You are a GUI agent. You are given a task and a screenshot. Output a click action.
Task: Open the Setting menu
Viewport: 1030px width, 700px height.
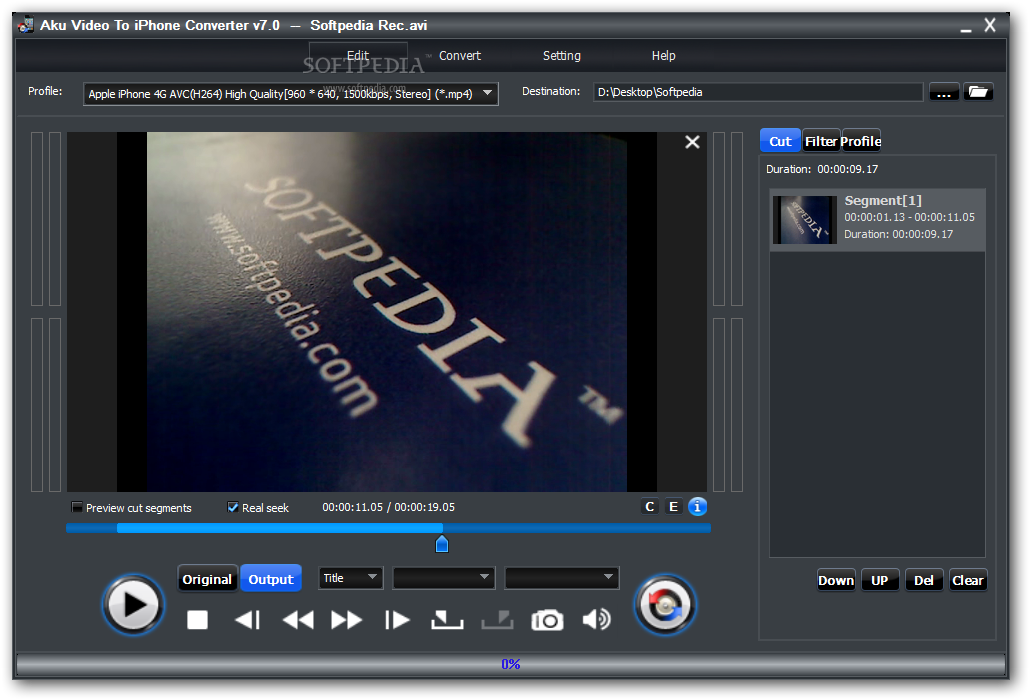pos(562,56)
